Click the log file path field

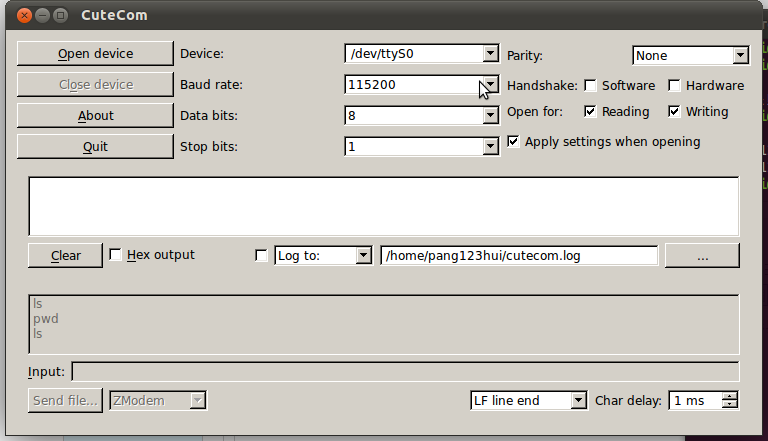[x=519, y=255]
